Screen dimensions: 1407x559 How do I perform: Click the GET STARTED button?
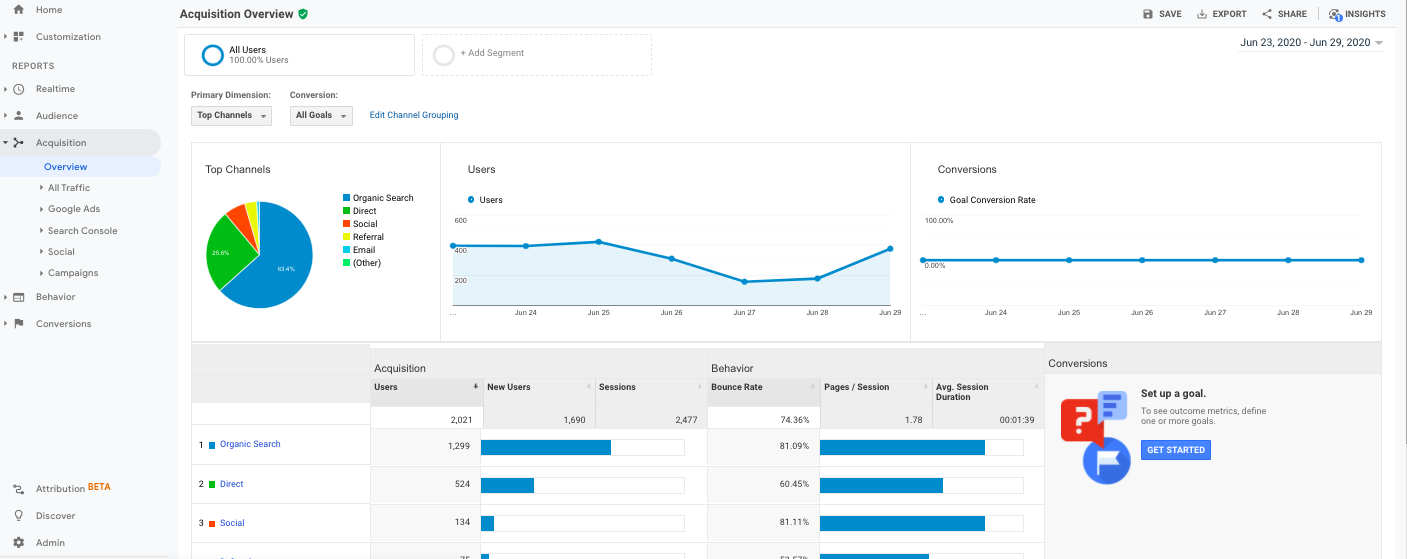pyautogui.click(x=1175, y=450)
